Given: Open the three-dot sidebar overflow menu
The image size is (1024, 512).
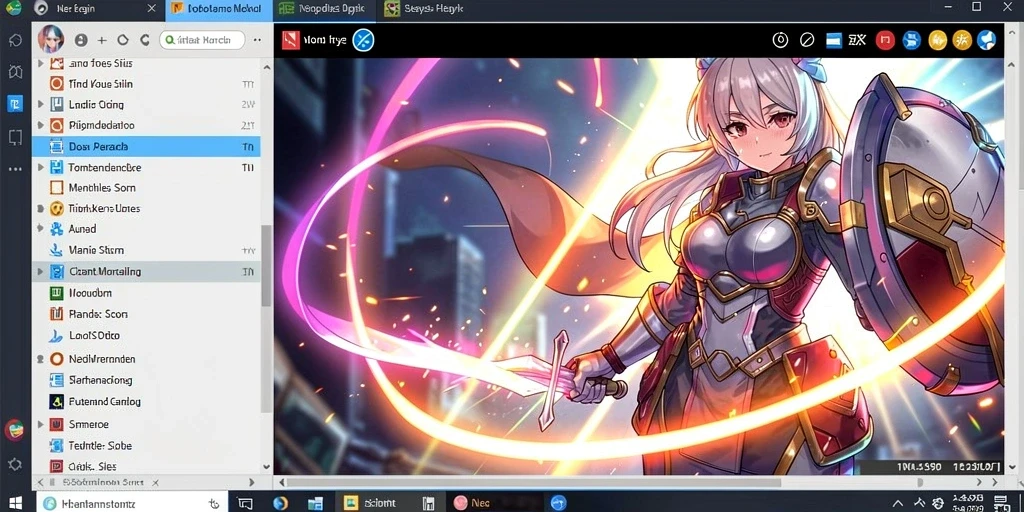Looking at the screenshot, I should click(x=15, y=169).
